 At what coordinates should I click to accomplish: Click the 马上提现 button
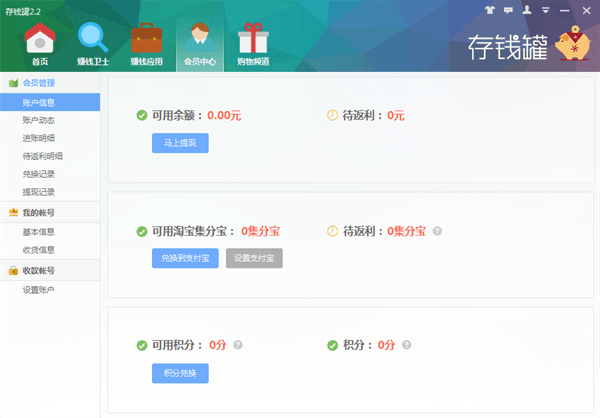coord(180,143)
